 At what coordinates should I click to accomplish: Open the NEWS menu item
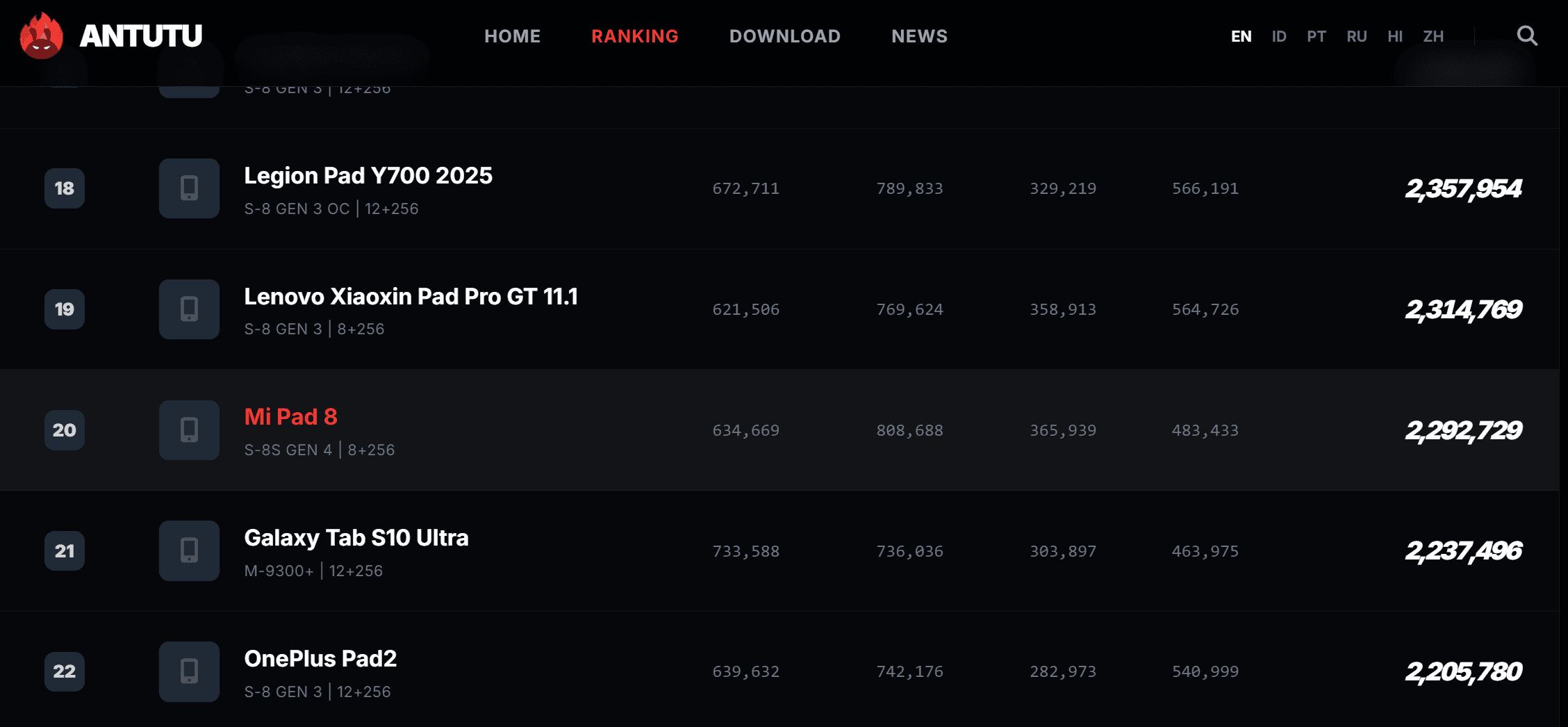(x=919, y=36)
